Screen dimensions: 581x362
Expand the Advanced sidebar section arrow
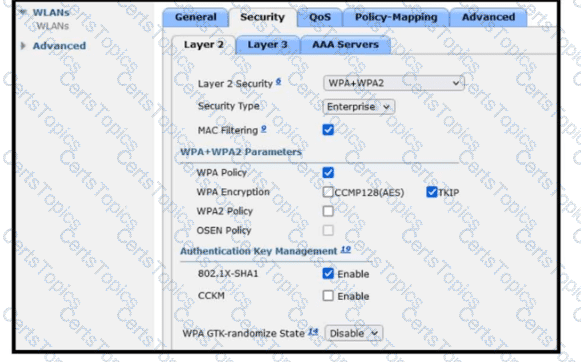click(x=23, y=46)
